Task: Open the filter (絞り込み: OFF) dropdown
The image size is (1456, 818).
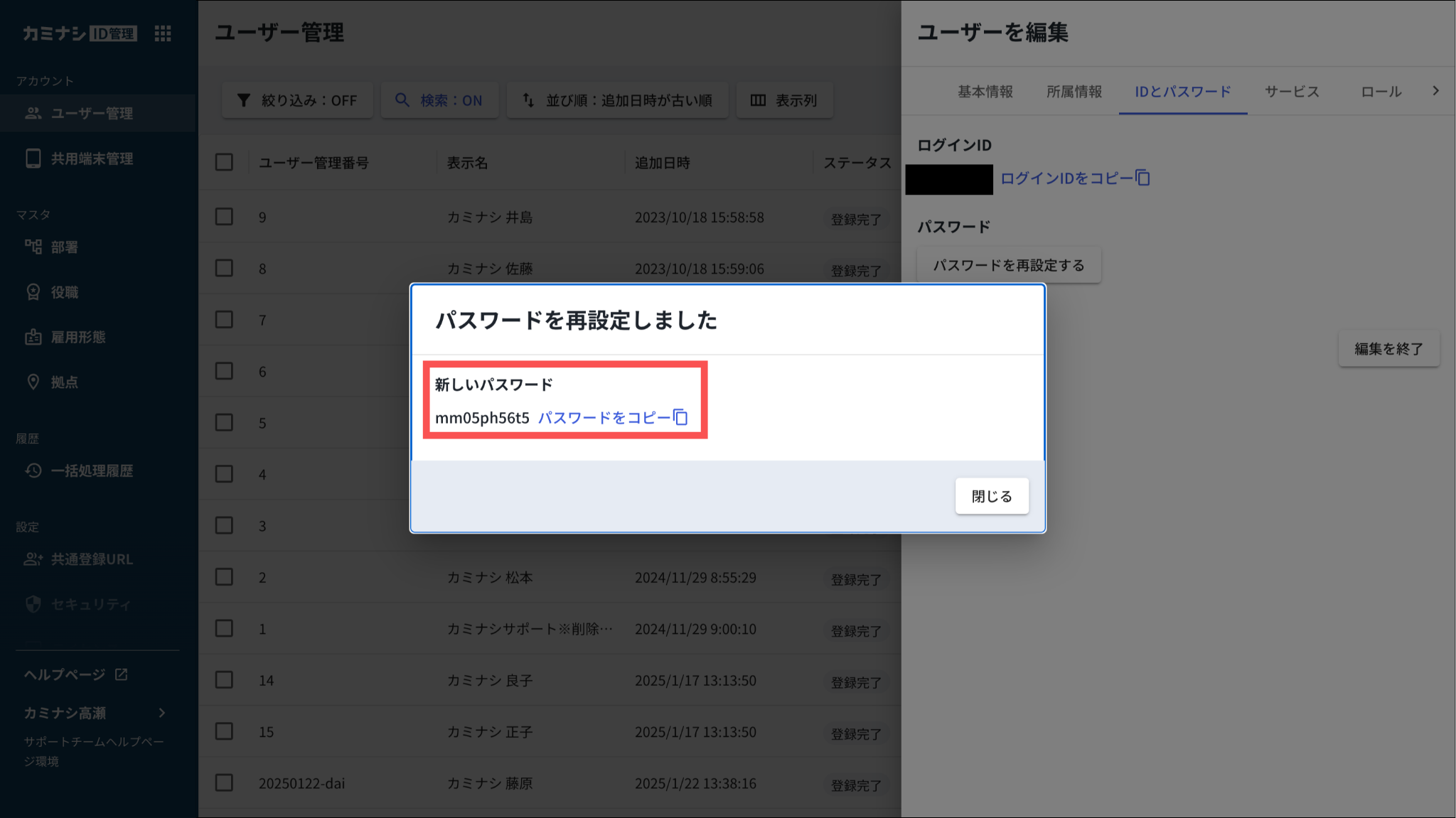Action: pos(297,100)
